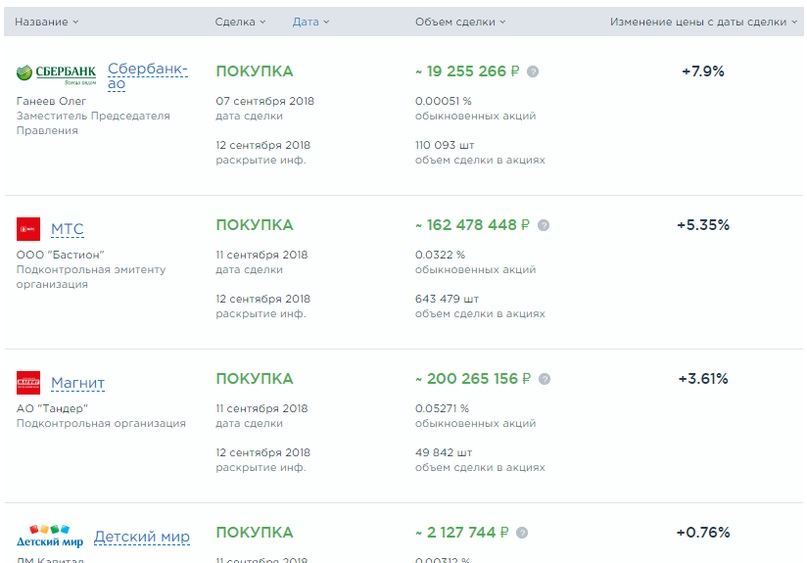
Task: Click Заместитель Председателя Правления title
Action: pos(93,124)
